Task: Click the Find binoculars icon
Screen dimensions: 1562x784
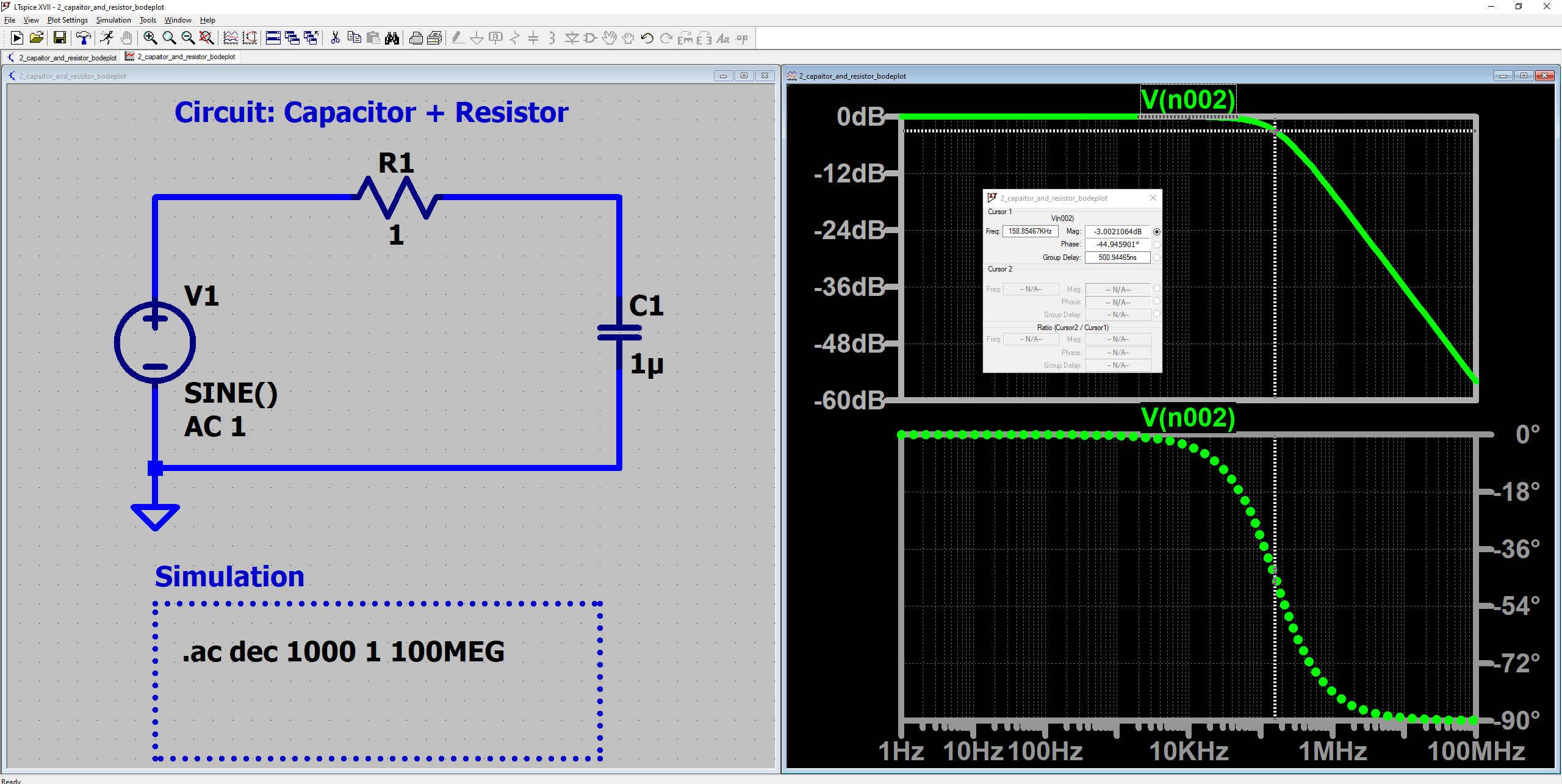Action: point(392,38)
